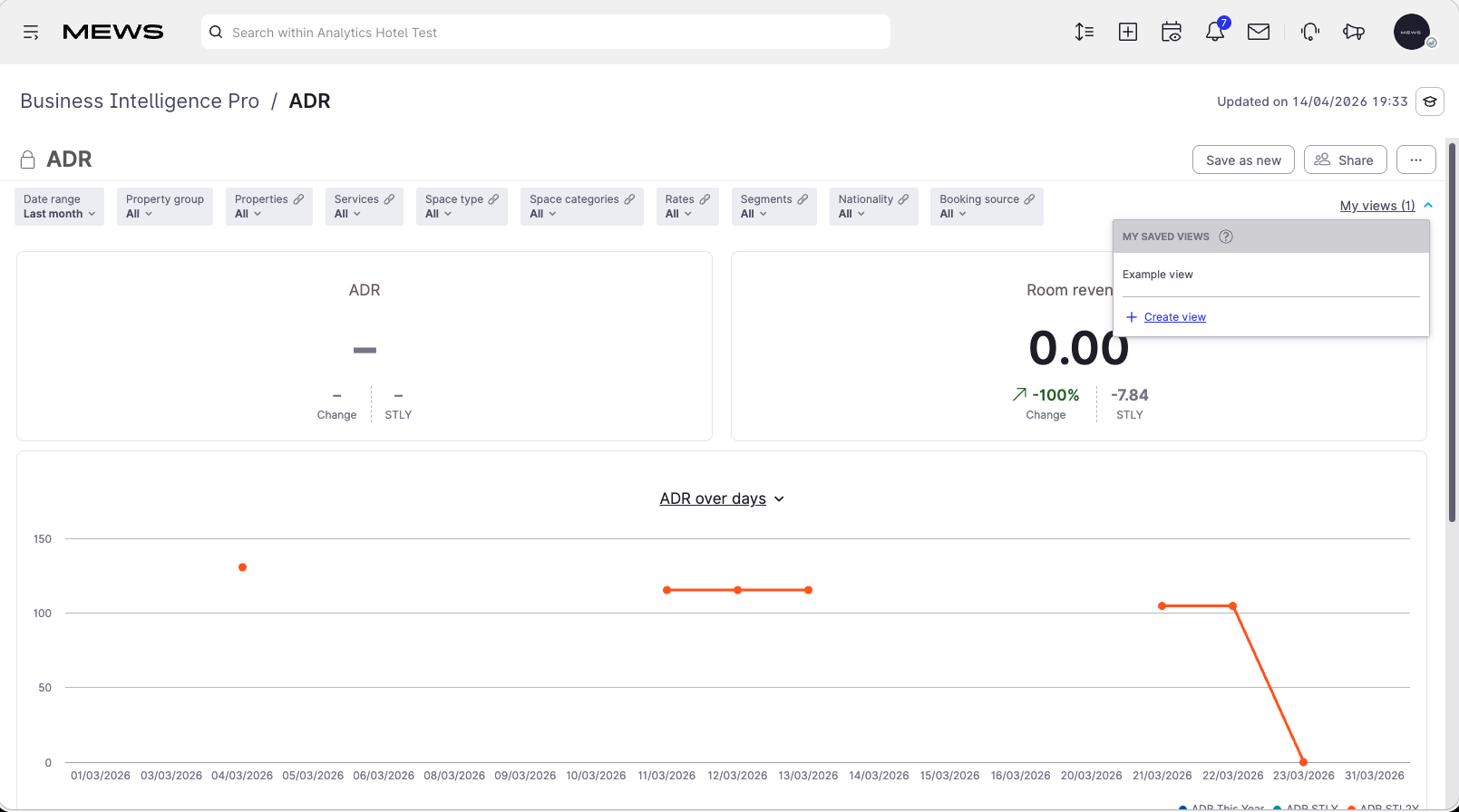This screenshot has height=812, width=1459.
Task: Expand the Services All dropdown
Action: point(365,207)
